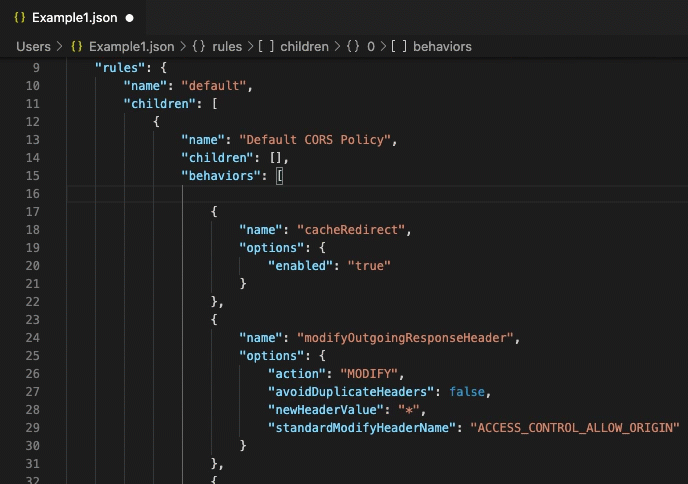Click the opening brace on line 23
This screenshot has width=688, height=484.
click(214, 320)
